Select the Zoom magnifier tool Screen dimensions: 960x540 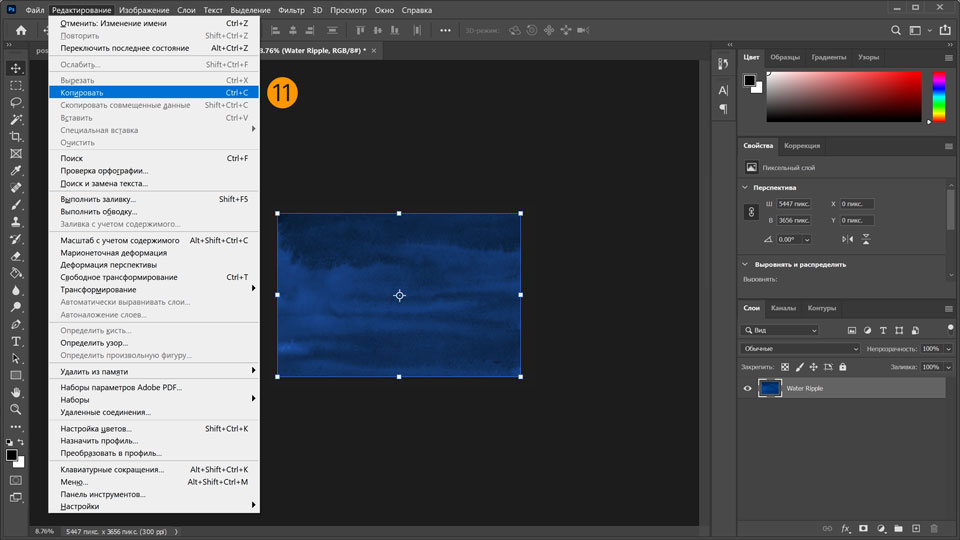16,409
